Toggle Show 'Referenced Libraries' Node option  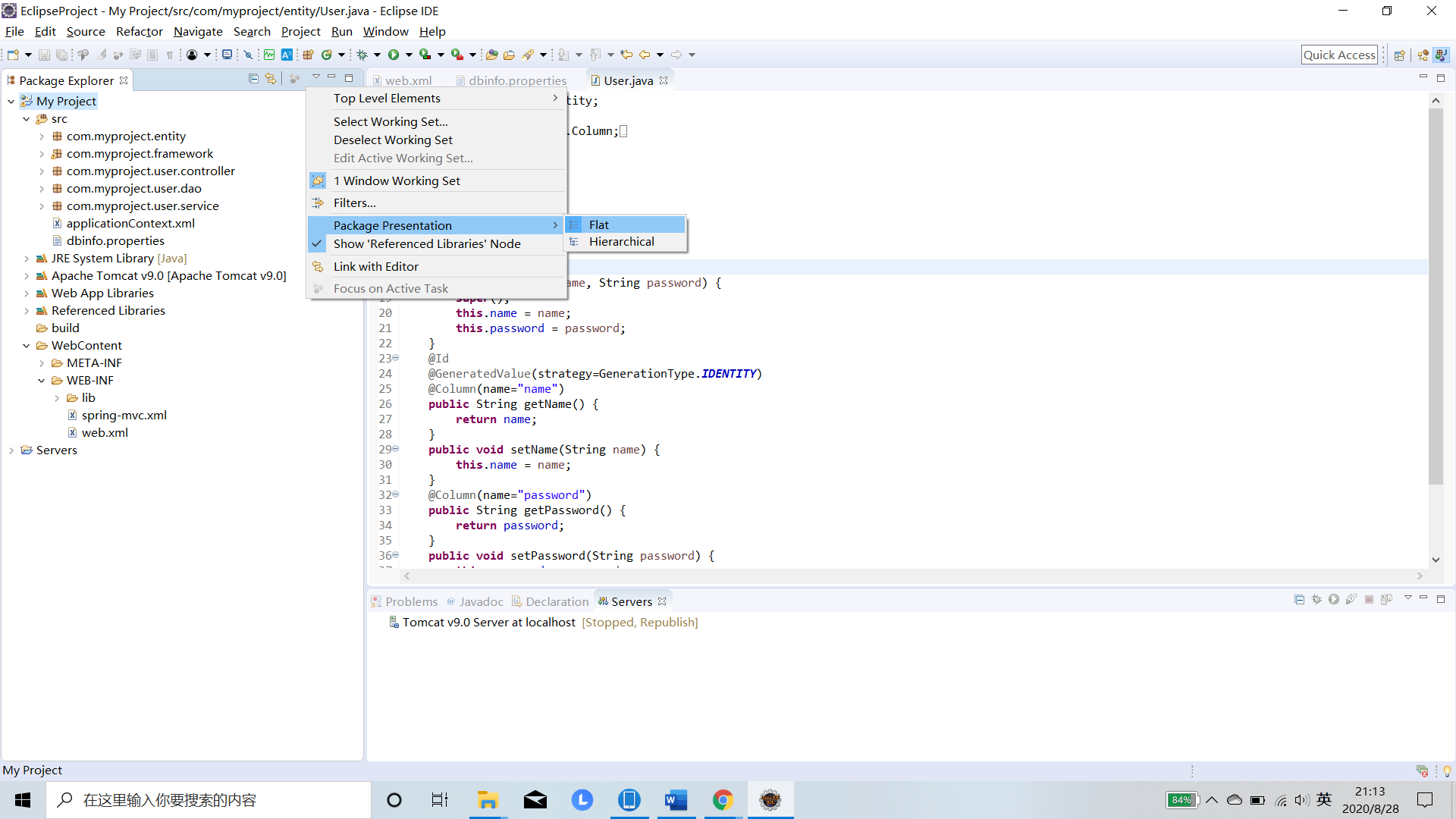(426, 243)
